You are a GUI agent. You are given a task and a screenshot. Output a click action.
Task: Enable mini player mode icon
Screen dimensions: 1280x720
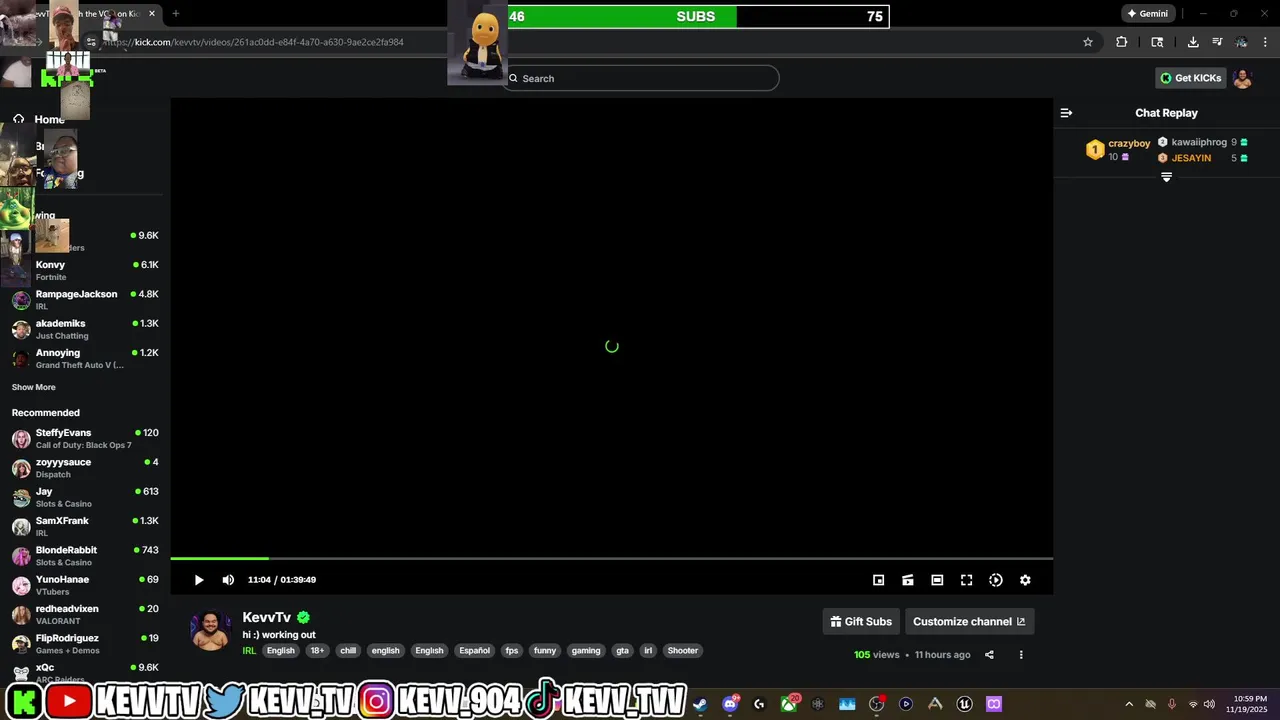tap(878, 580)
